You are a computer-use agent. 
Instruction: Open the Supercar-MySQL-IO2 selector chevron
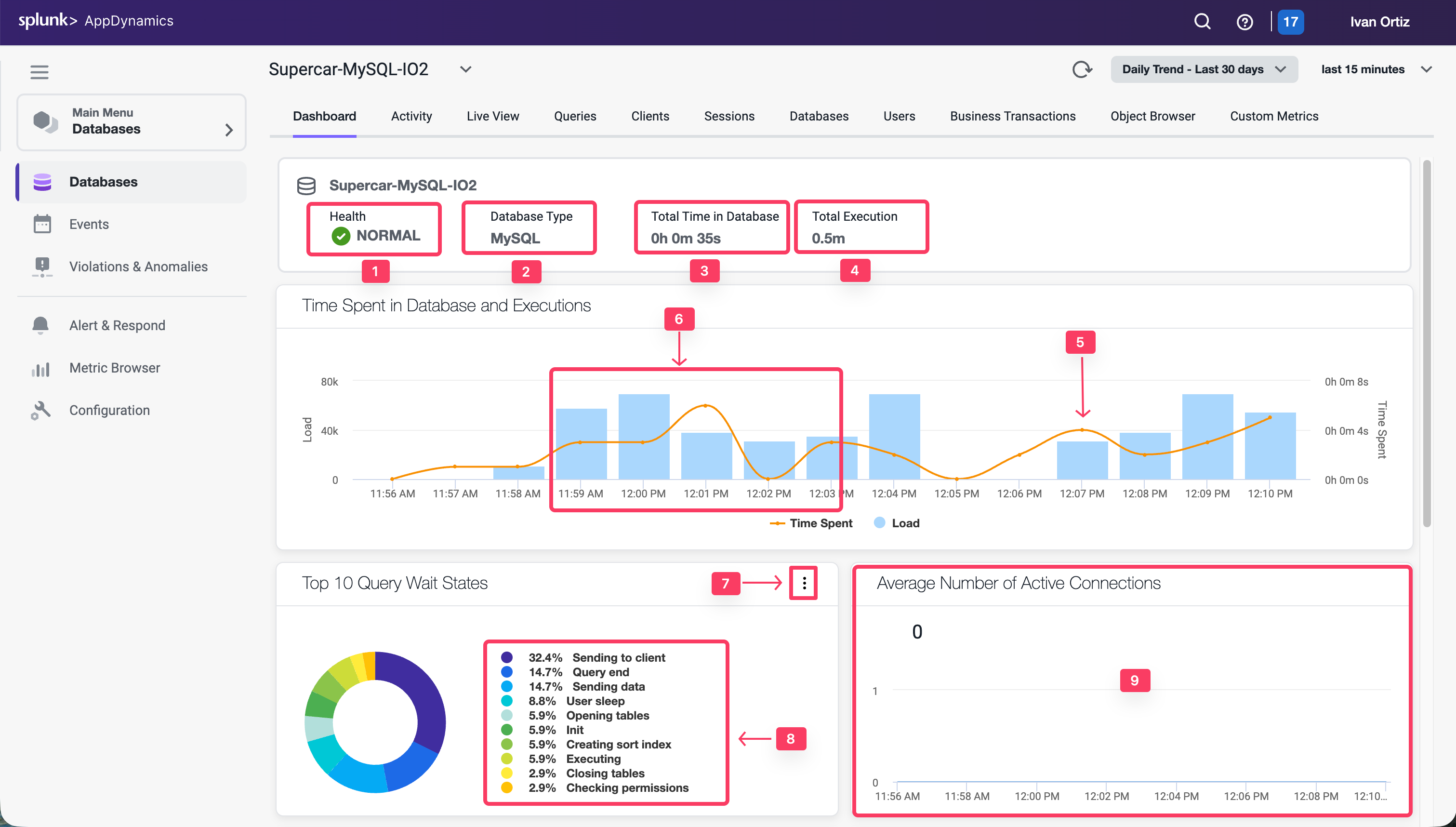465,69
